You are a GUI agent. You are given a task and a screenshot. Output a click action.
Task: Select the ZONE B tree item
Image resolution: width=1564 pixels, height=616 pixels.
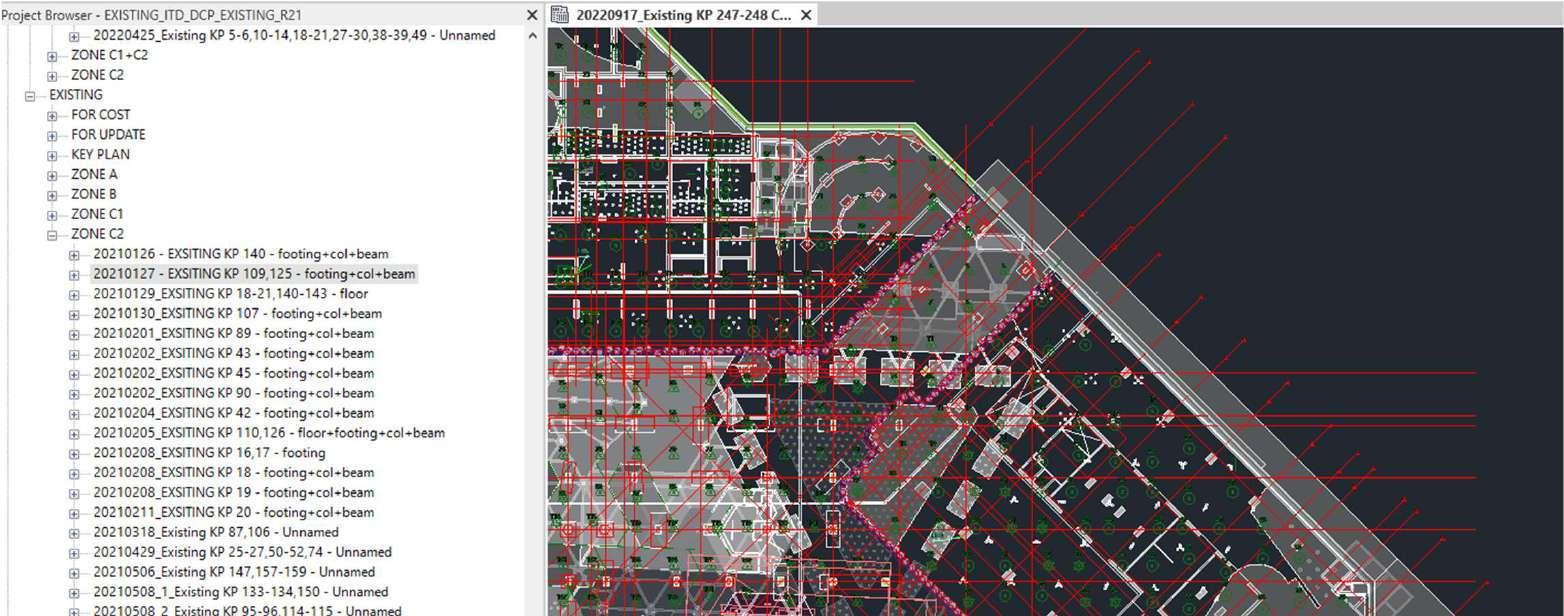tap(94, 195)
